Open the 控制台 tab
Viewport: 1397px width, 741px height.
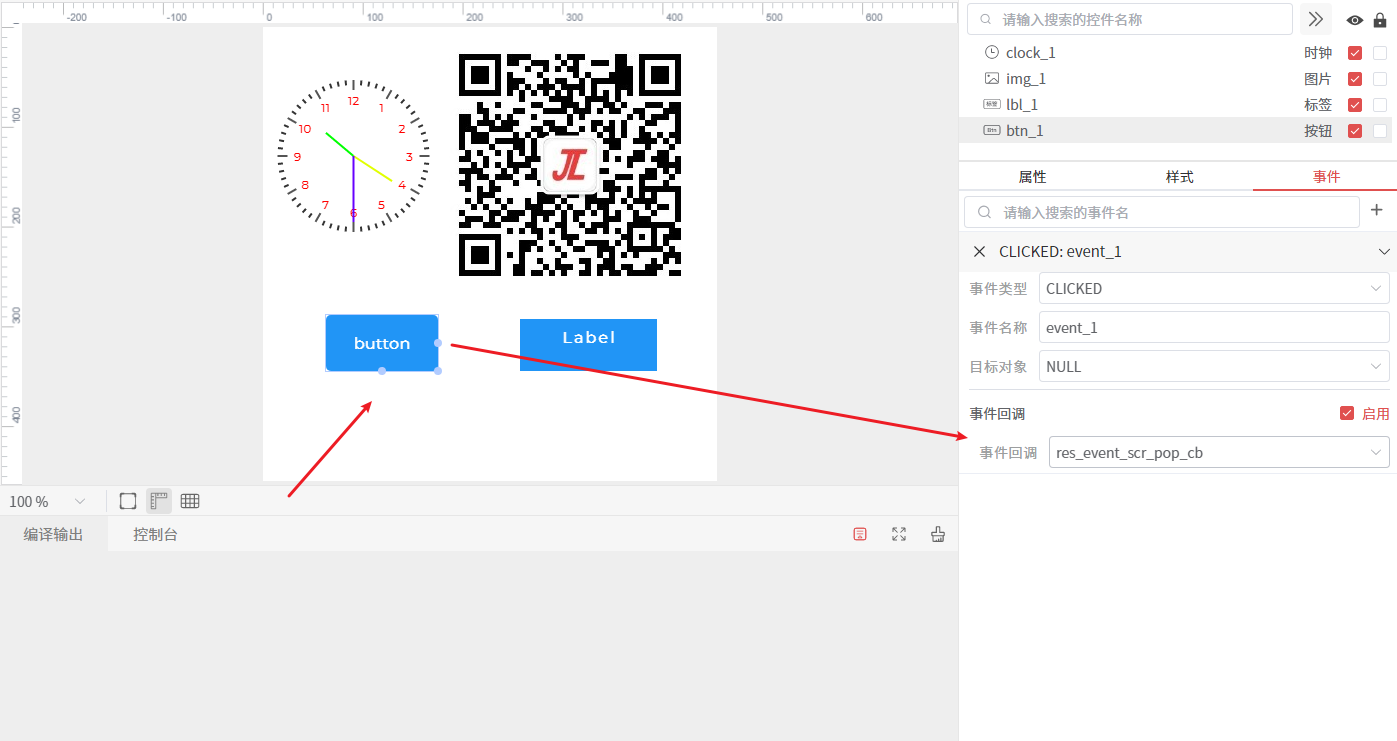tap(155, 534)
